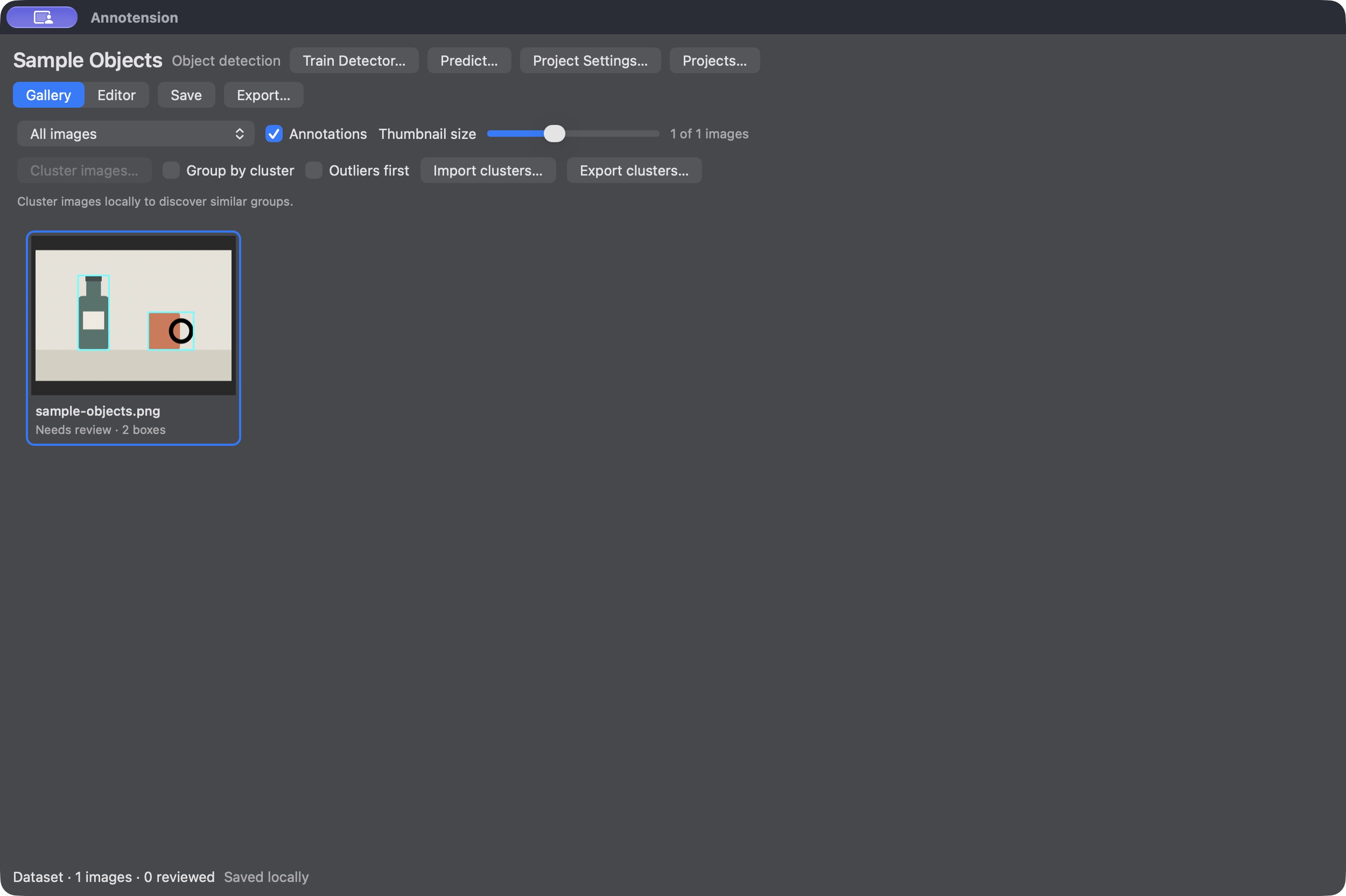
Task: Expand the All images filter dropdown
Action: pos(135,134)
